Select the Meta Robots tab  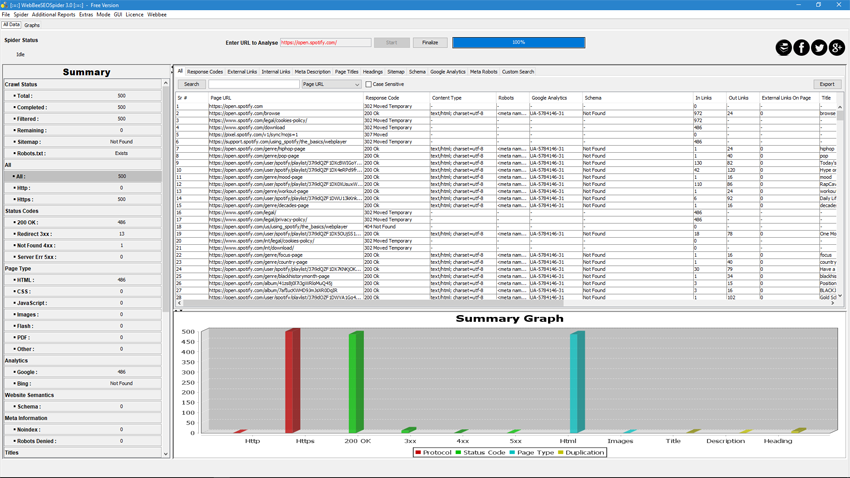484,72
